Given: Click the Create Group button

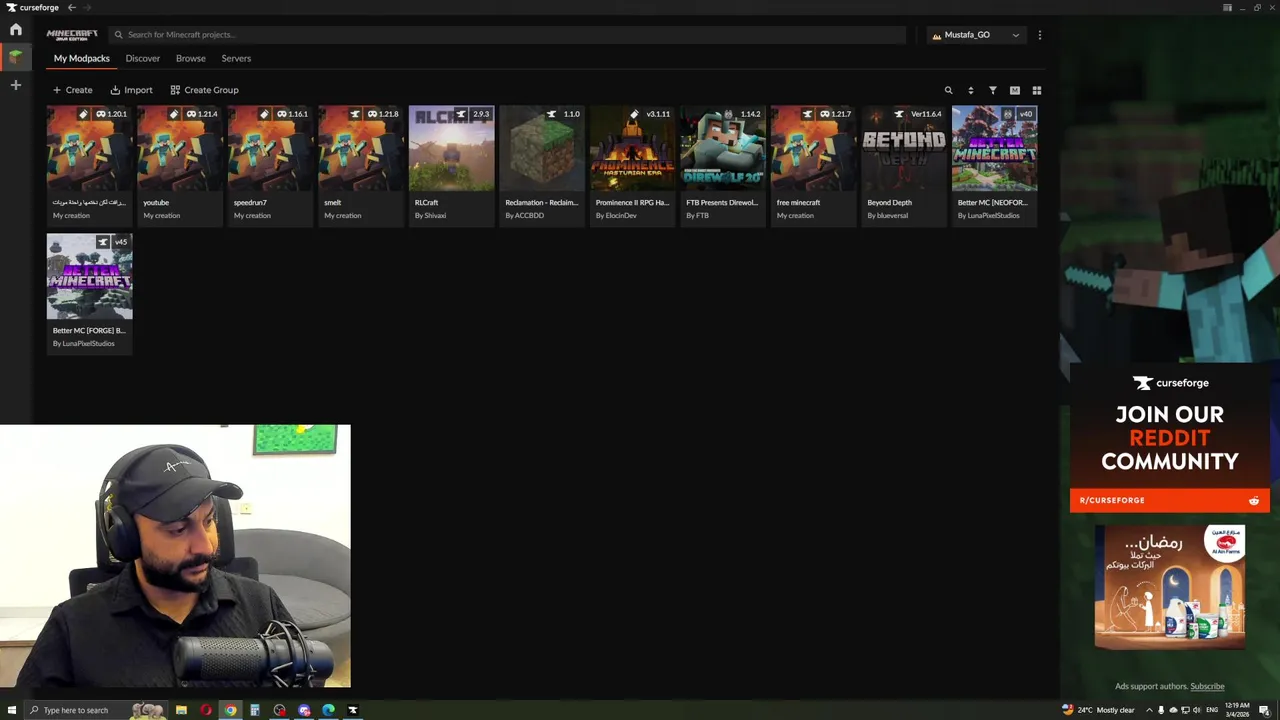Looking at the screenshot, I should click(204, 90).
